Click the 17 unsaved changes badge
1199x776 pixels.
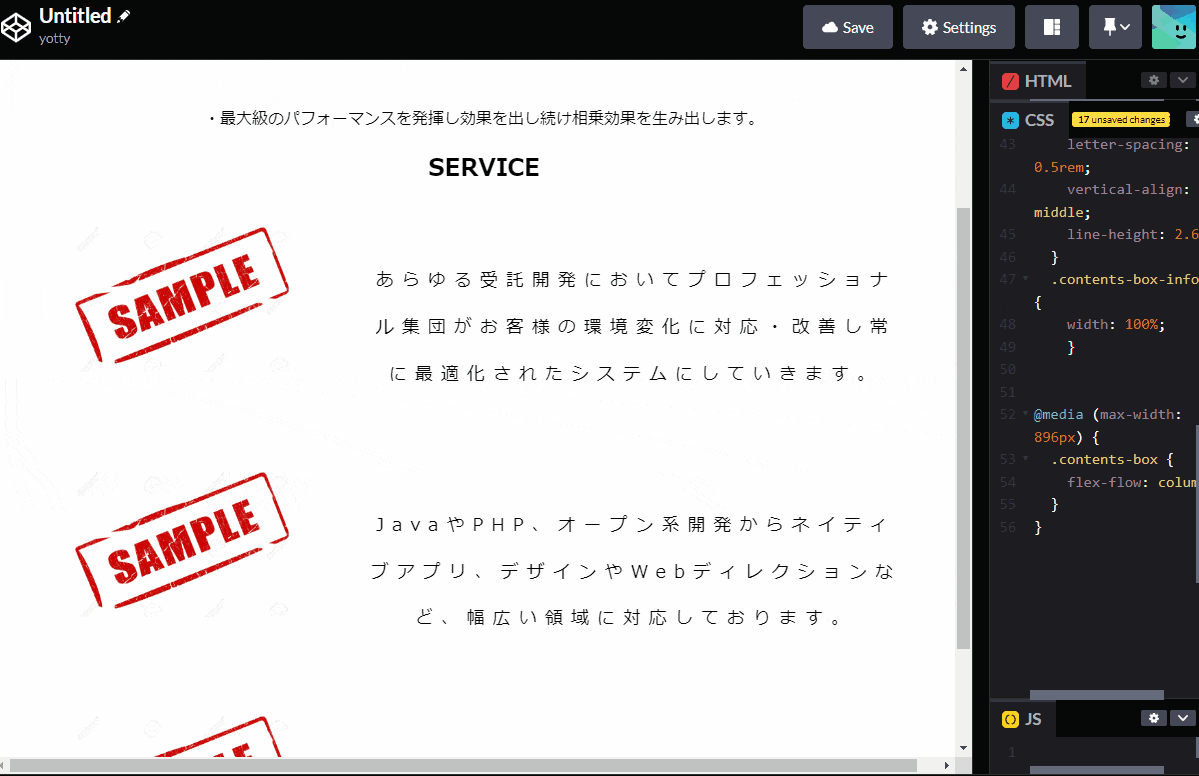pyautogui.click(x=1120, y=119)
